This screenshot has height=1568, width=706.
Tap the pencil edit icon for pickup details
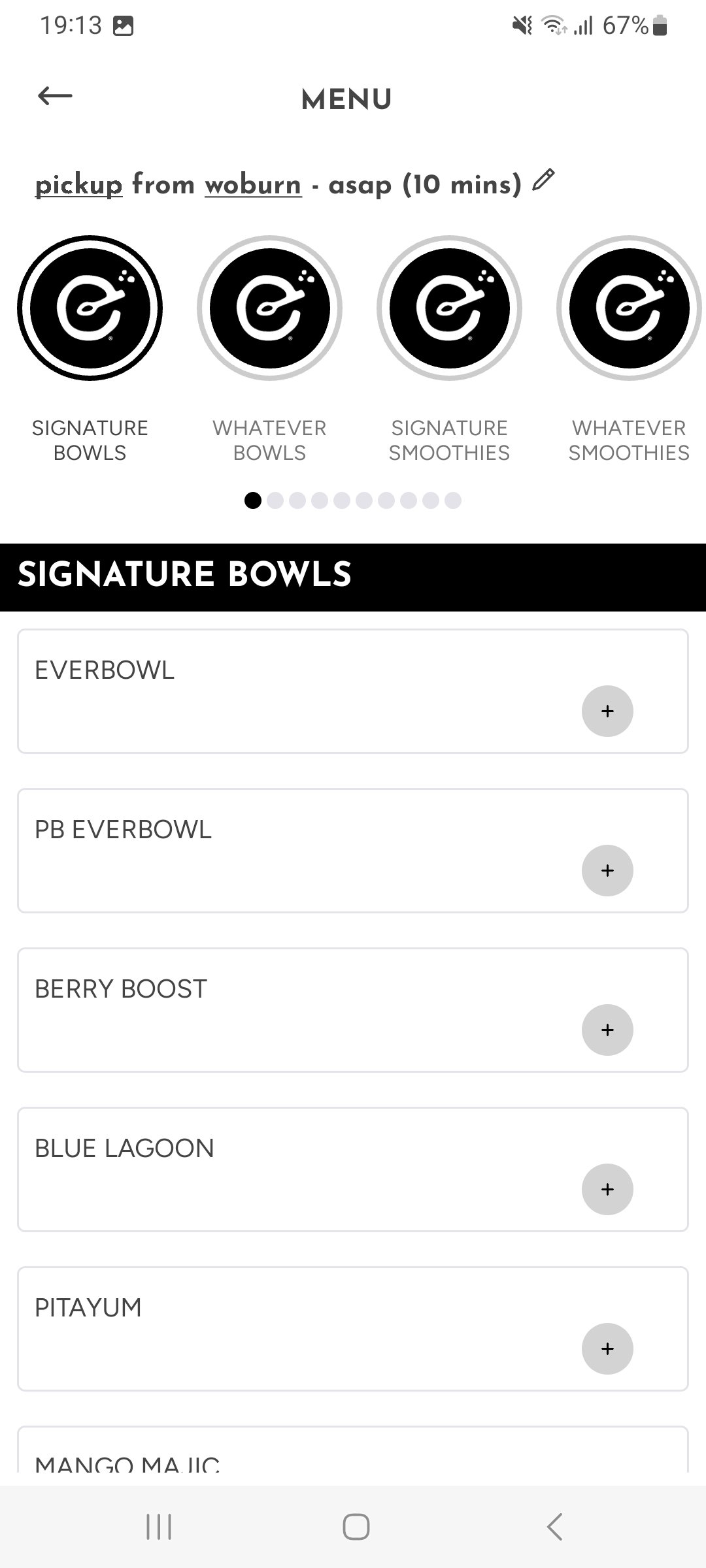tap(543, 180)
